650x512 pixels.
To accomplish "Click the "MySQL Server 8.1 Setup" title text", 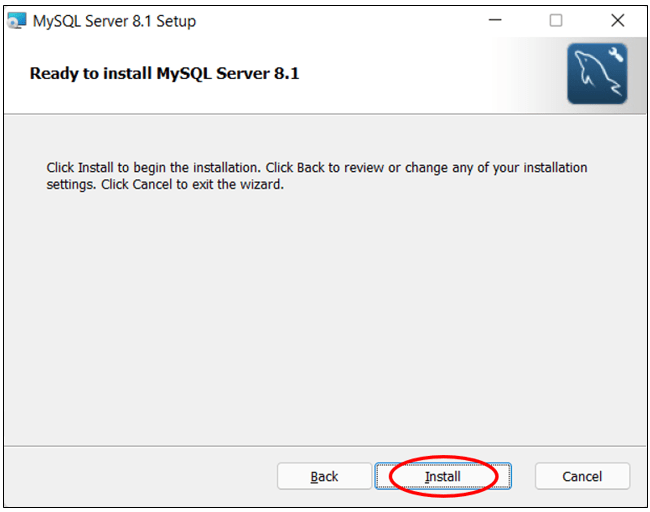I will coord(114,21).
